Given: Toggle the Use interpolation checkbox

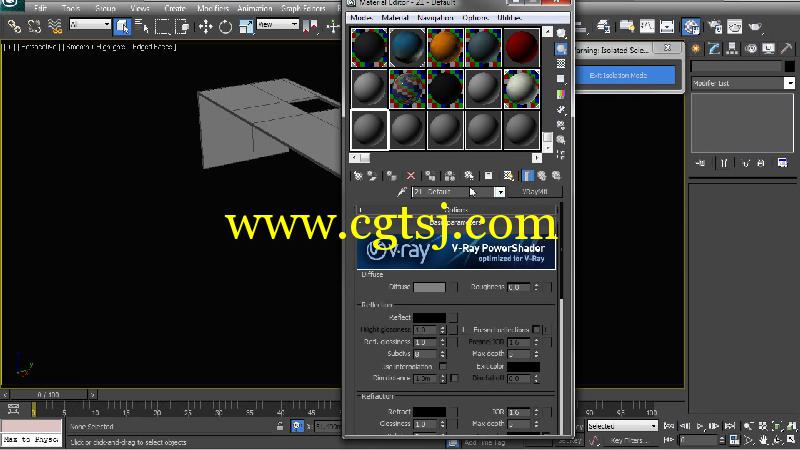Looking at the screenshot, I should 442,366.
